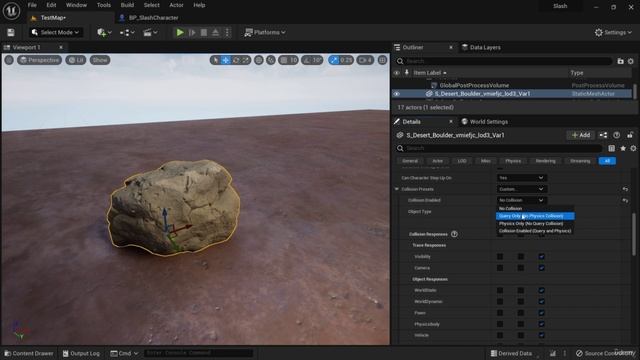Open the Can Character Step Up On dropdown
This screenshot has height=360, width=640.
(x=521, y=178)
